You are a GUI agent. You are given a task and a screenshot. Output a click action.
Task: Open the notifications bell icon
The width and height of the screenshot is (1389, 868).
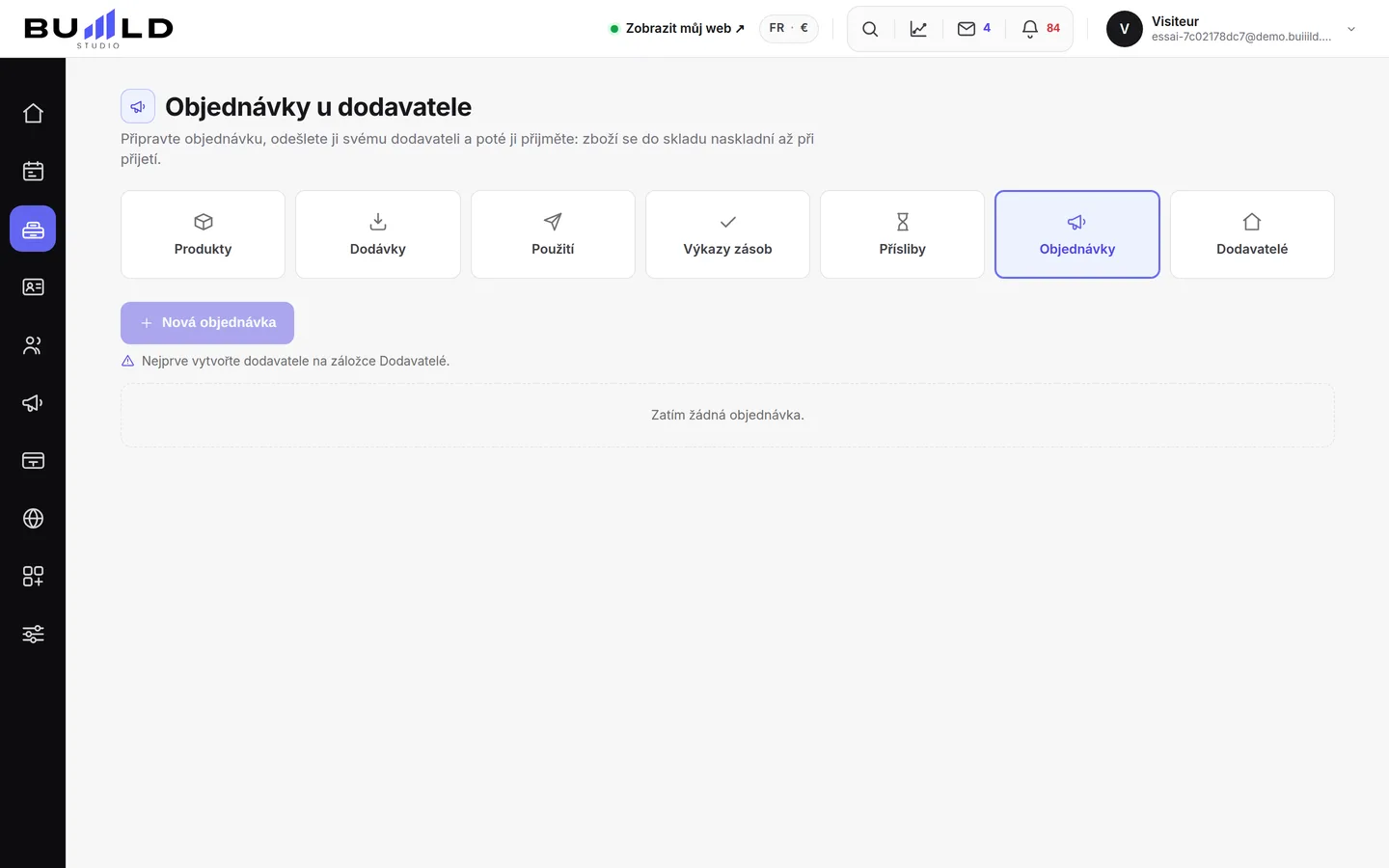1030,29
